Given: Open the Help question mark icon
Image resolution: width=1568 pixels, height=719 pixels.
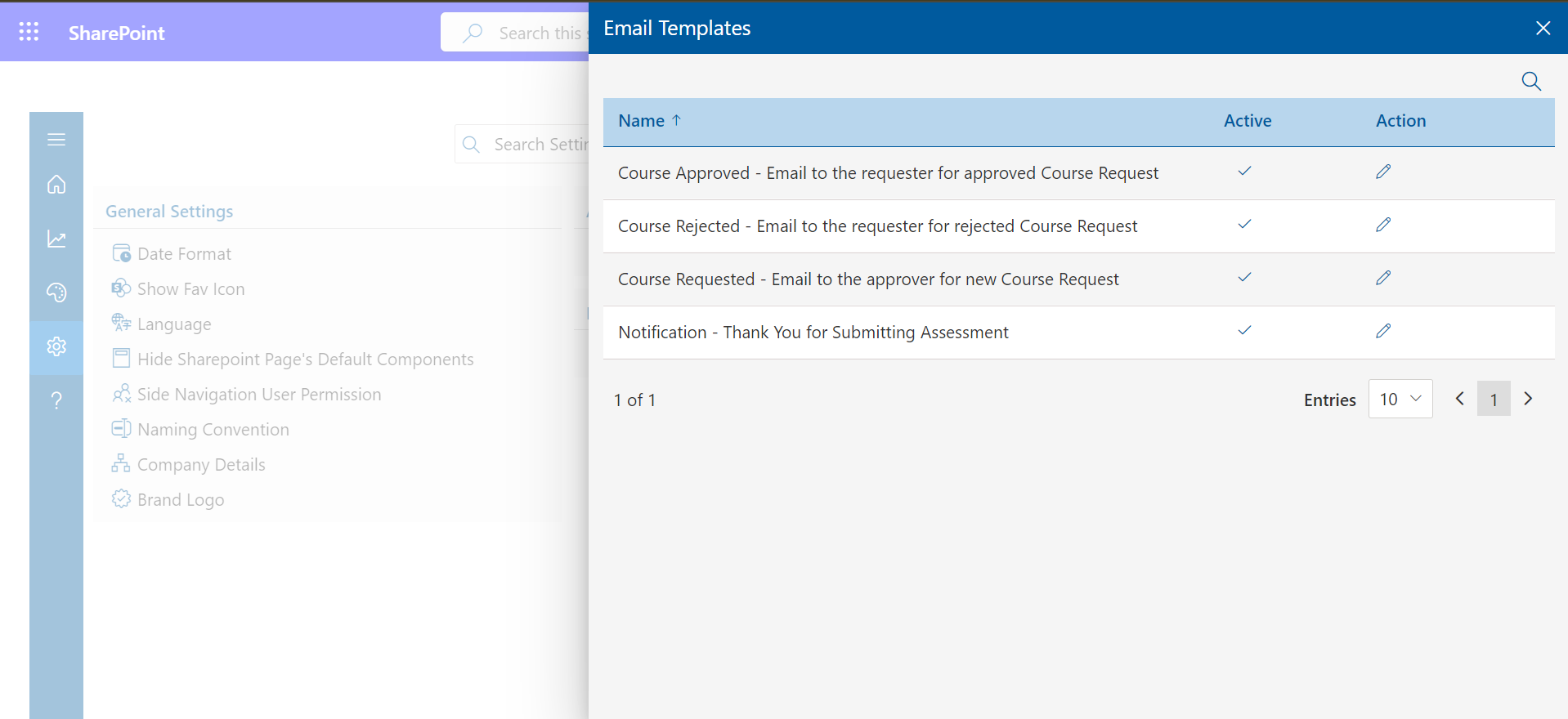Looking at the screenshot, I should tap(56, 400).
